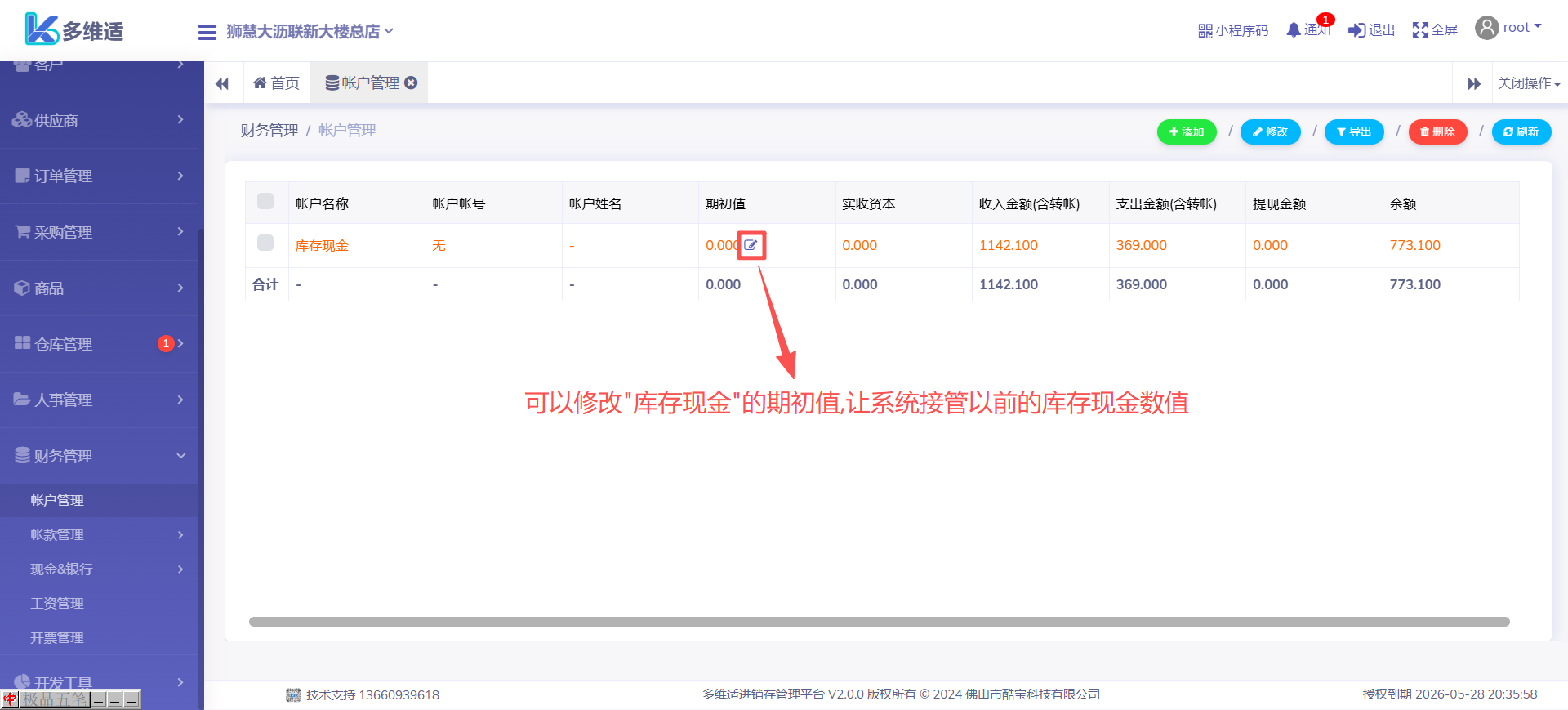1568x710 pixels.
Task: Click the edit icon beside 期初值
Action: (x=751, y=245)
